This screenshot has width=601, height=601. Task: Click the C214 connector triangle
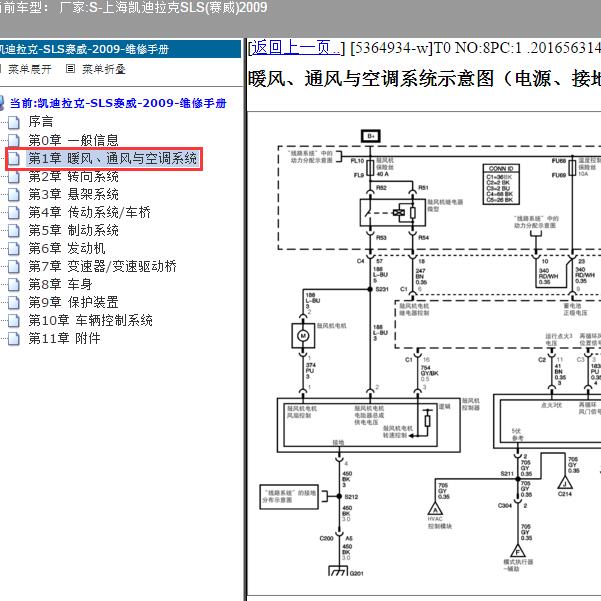click(x=565, y=483)
